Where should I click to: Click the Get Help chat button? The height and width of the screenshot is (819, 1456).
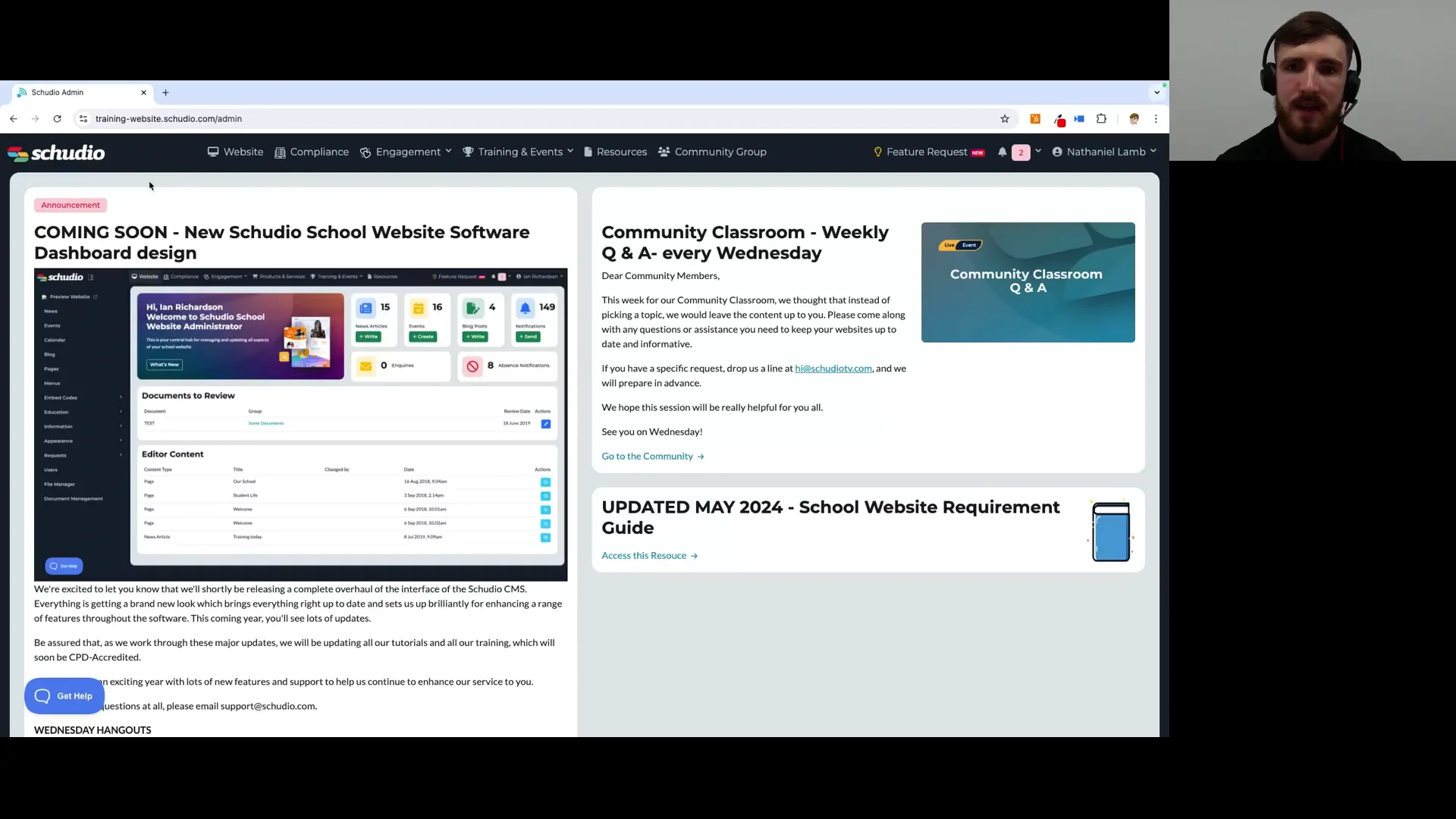[x=64, y=696]
